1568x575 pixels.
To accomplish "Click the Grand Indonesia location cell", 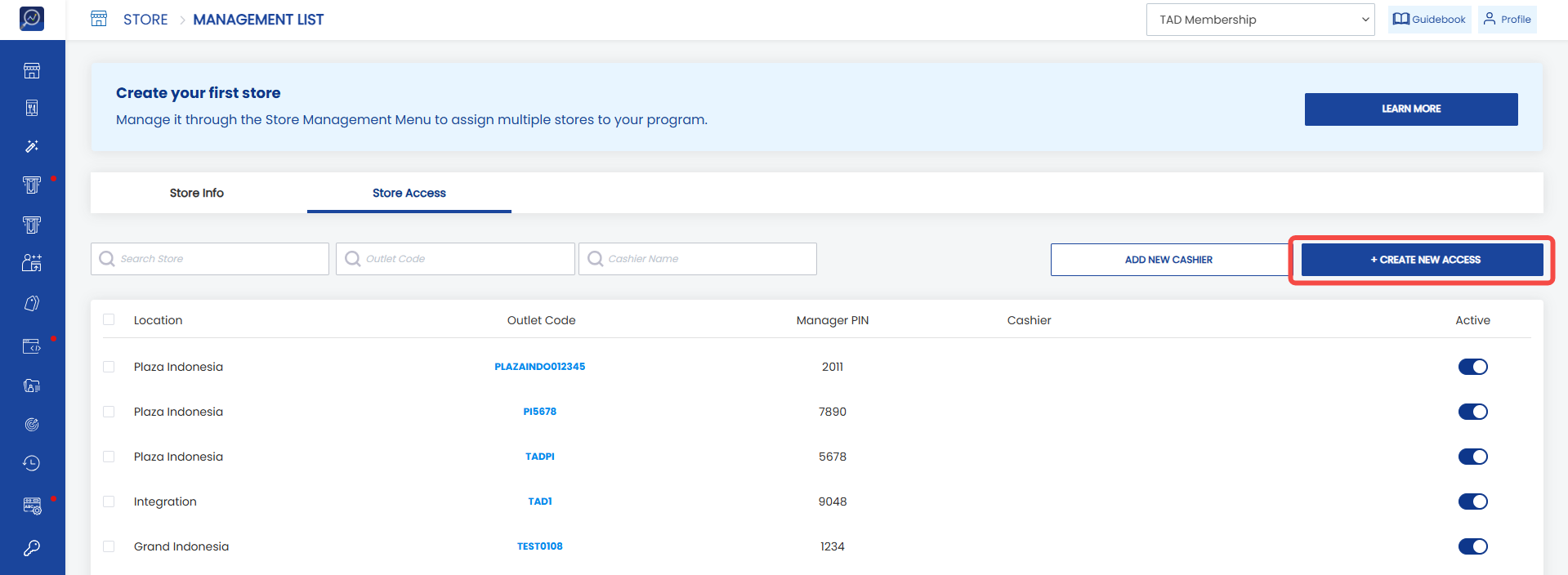I will pyautogui.click(x=181, y=546).
